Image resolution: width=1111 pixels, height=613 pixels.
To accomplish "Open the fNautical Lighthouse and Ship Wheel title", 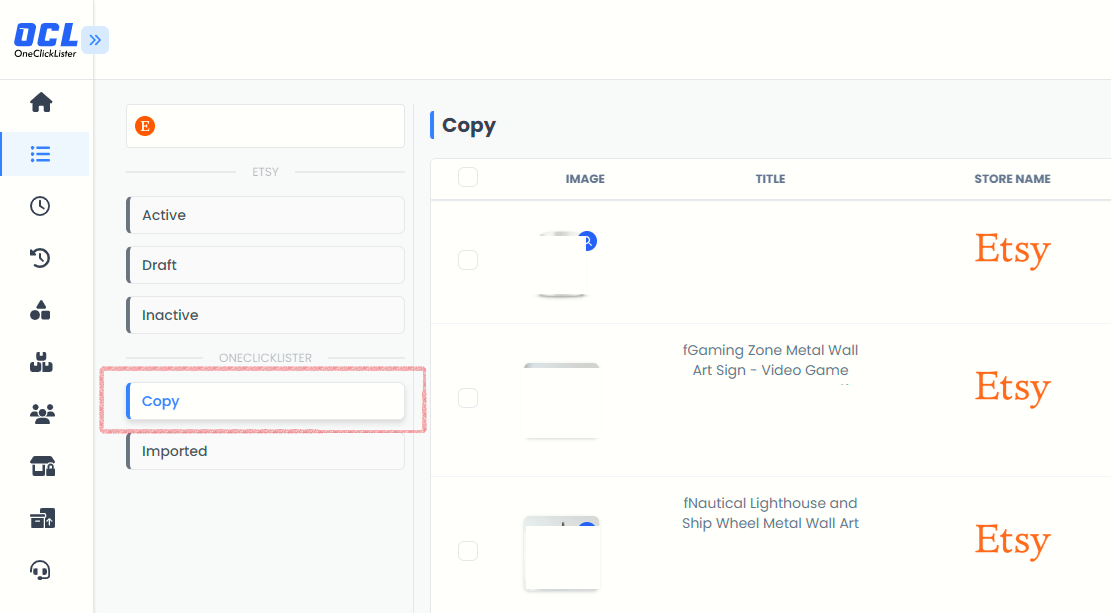I will [770, 513].
